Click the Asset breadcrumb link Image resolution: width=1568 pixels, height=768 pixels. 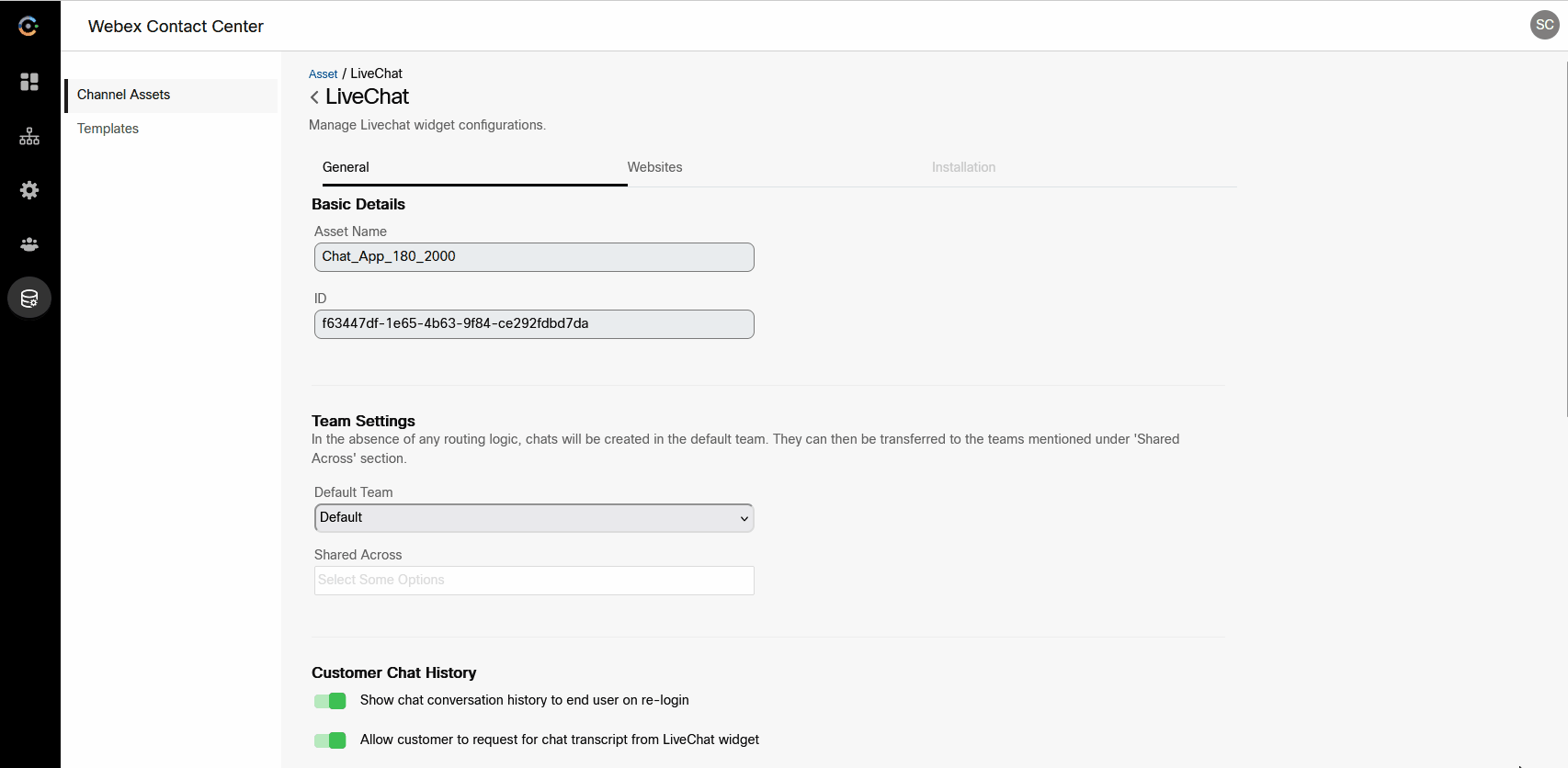[323, 74]
